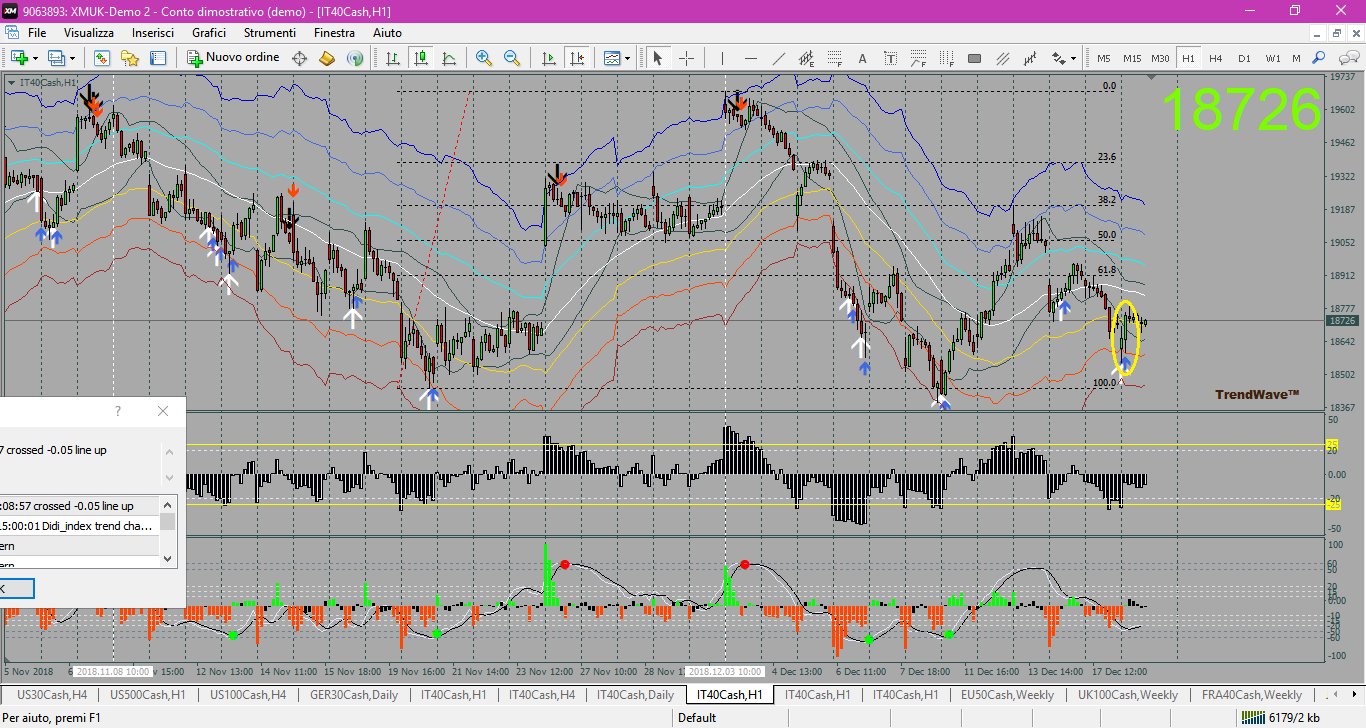The height and width of the screenshot is (728, 1366).
Task: Set timeframe to W1
Action: pos(1272,58)
